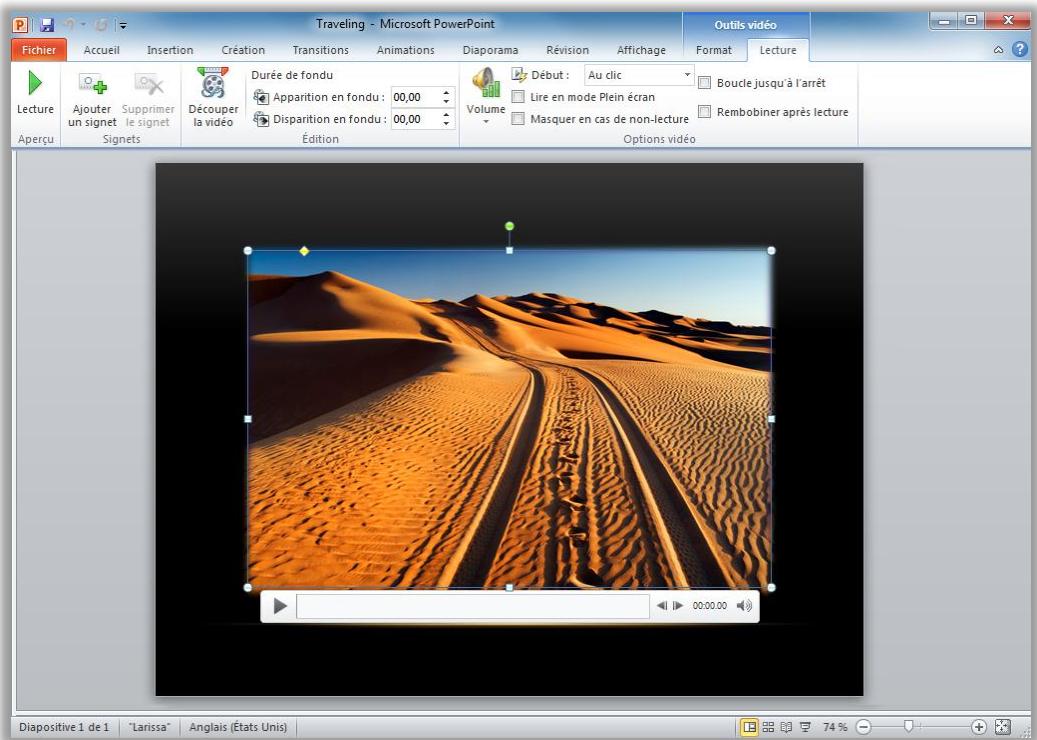The height and width of the screenshot is (740, 1037).
Task: Switch to Normal view icon in status bar
Action: click(x=749, y=727)
